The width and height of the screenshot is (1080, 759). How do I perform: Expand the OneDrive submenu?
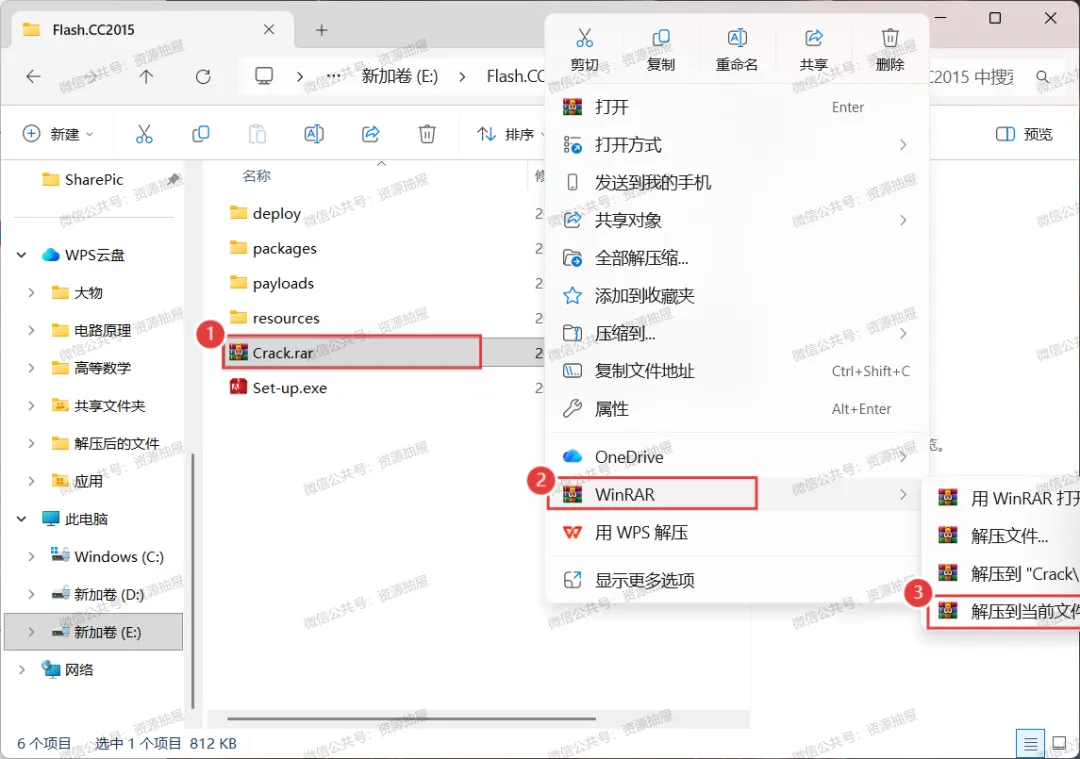(737, 457)
